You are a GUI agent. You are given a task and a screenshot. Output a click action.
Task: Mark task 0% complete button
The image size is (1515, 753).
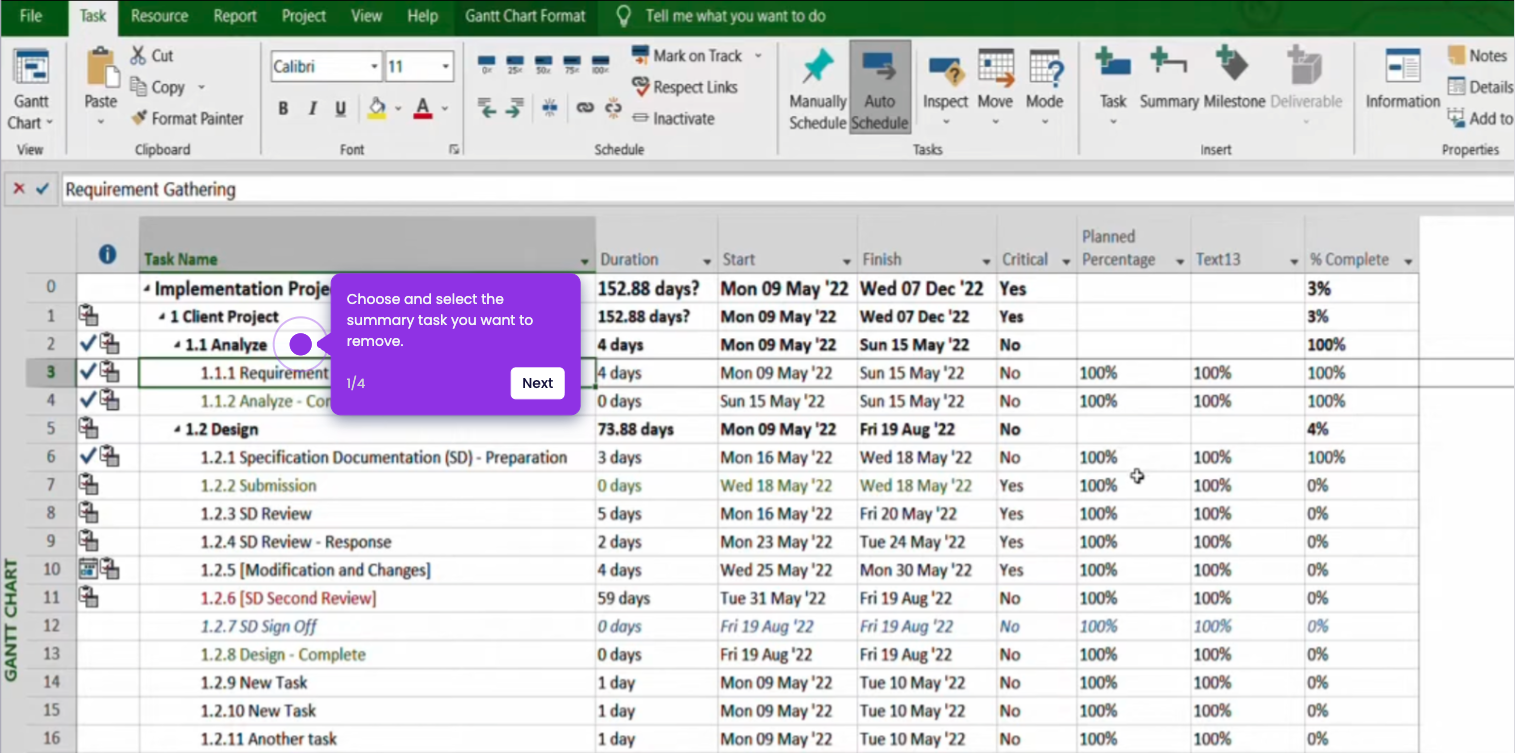[487, 64]
